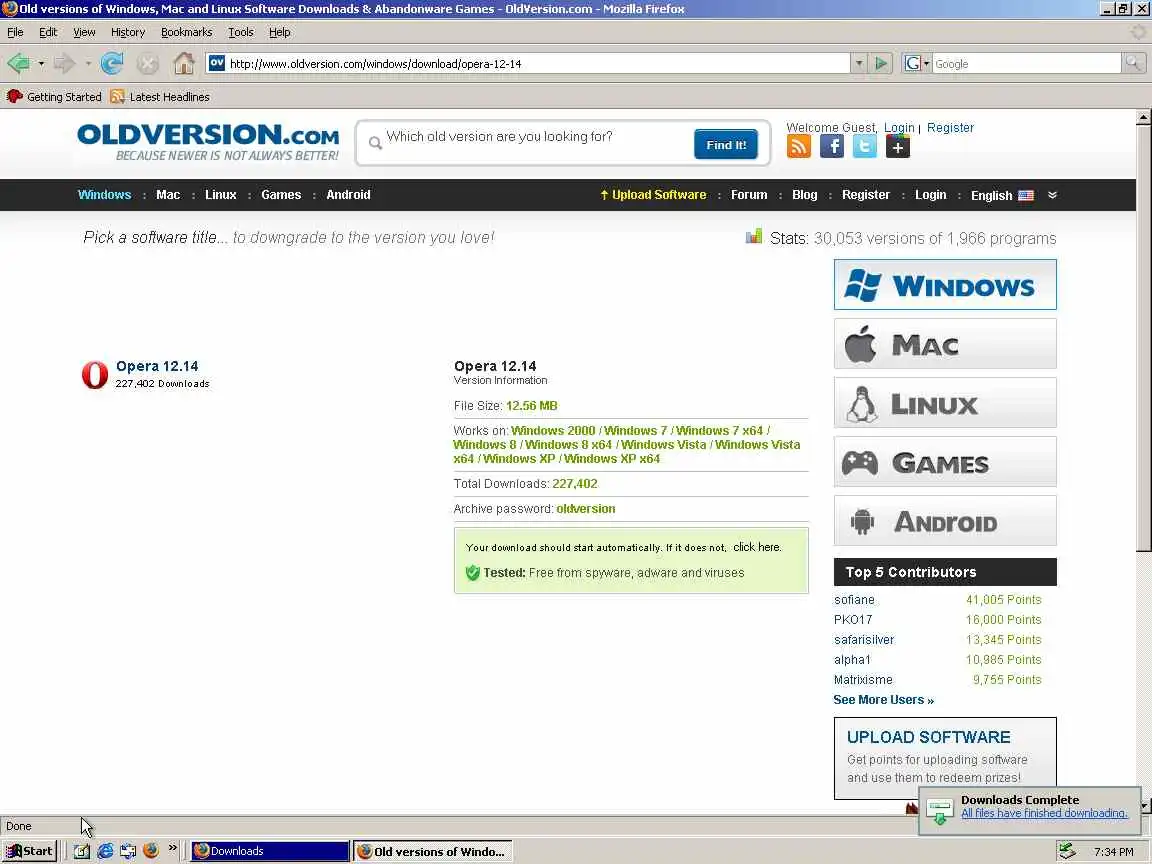The height and width of the screenshot is (864, 1152).
Task: Click All files have finished downloading link
Action: tap(1044, 813)
